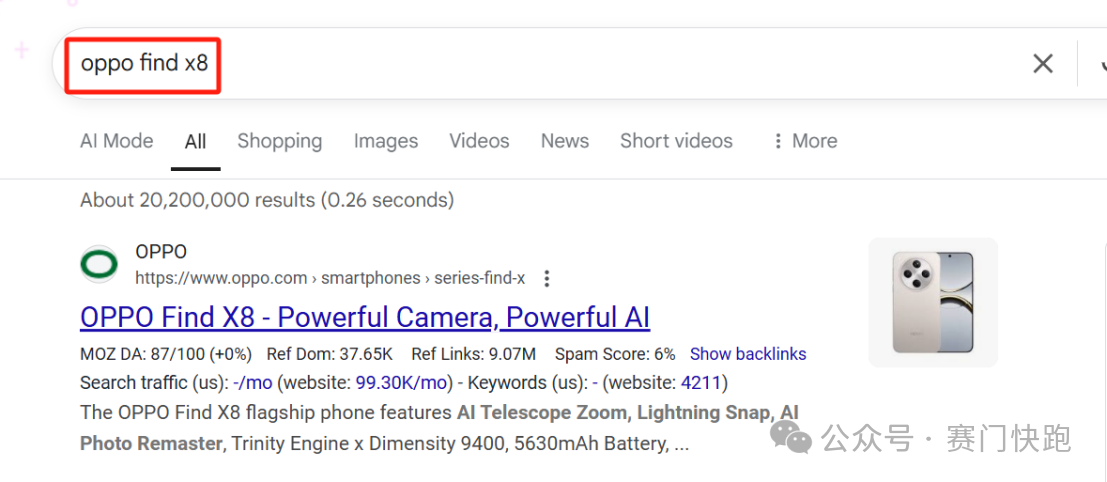1107x482 pixels.
Task: Open the Shopping tab
Action: 280,141
